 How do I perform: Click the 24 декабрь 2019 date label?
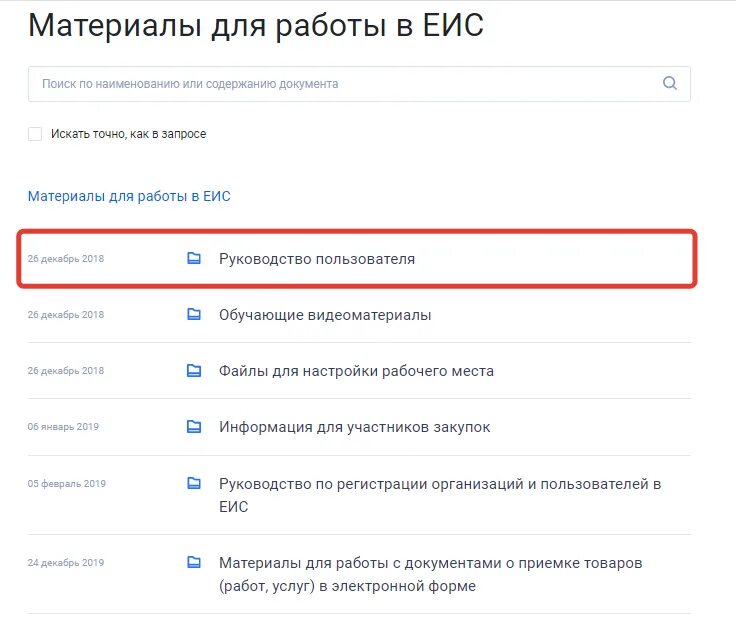coord(66,562)
